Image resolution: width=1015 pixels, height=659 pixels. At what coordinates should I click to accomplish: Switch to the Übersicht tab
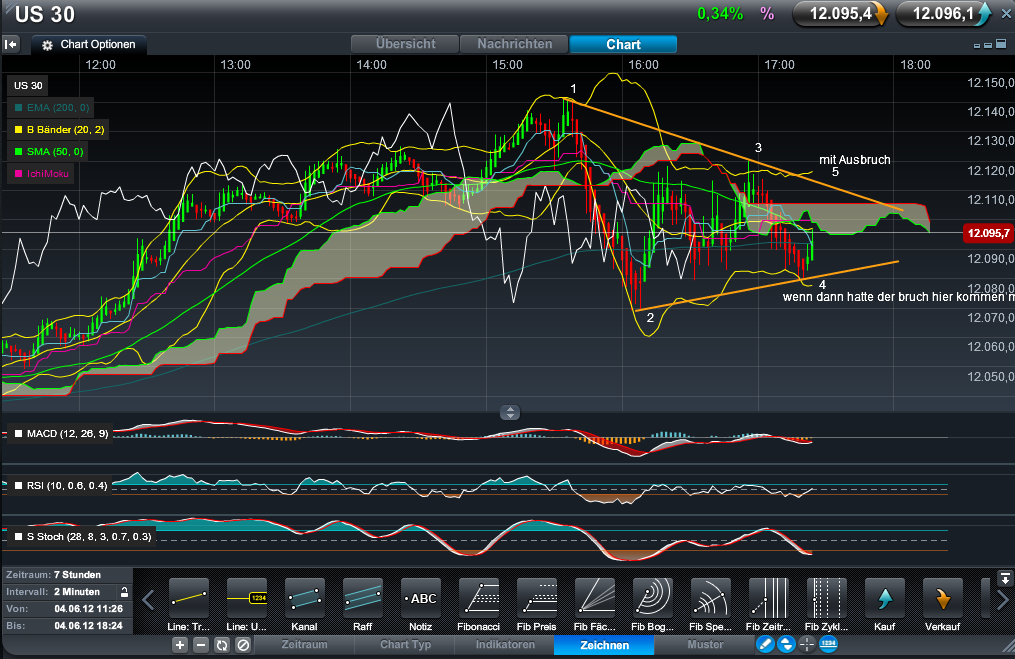pos(405,44)
